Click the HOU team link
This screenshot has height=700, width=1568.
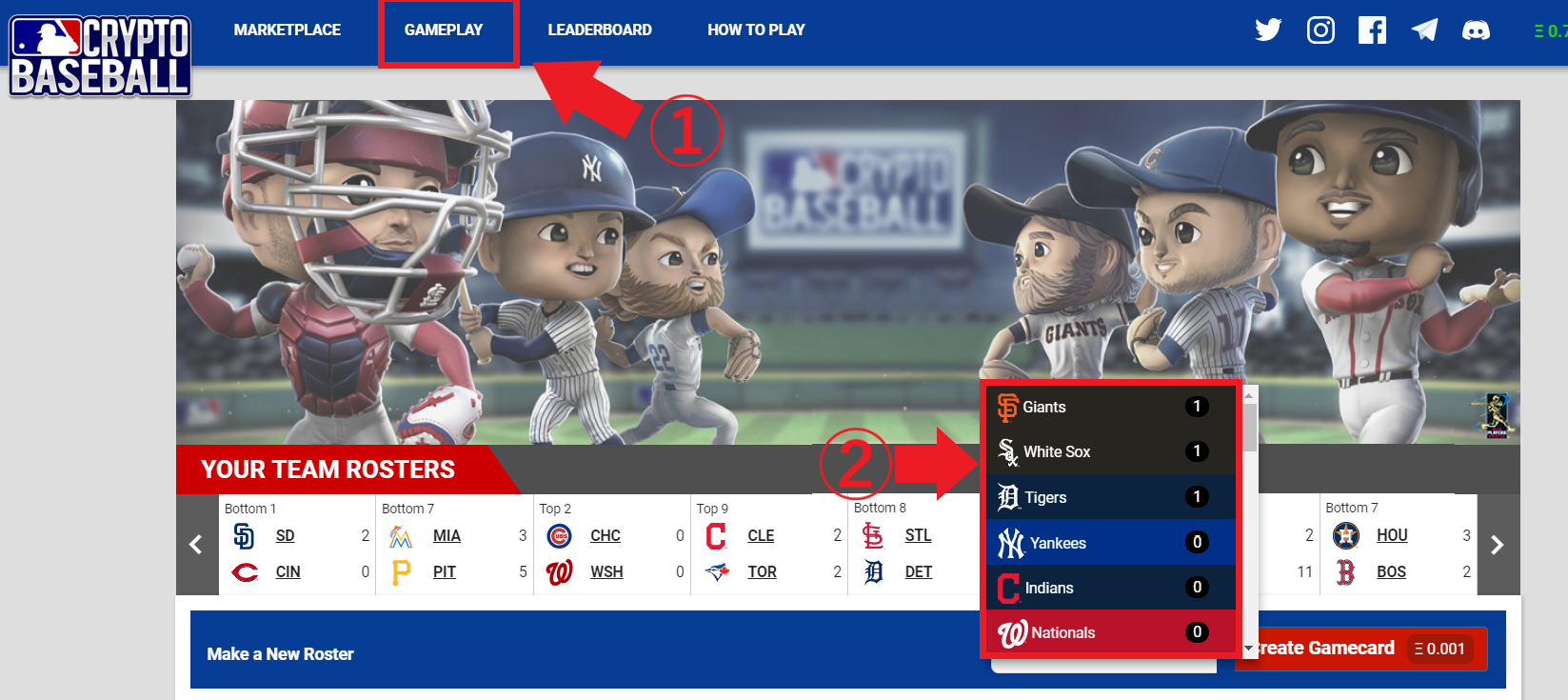tap(1392, 535)
